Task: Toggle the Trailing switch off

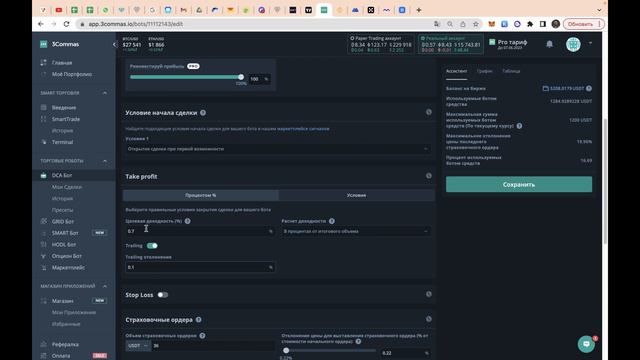Action: (152, 246)
